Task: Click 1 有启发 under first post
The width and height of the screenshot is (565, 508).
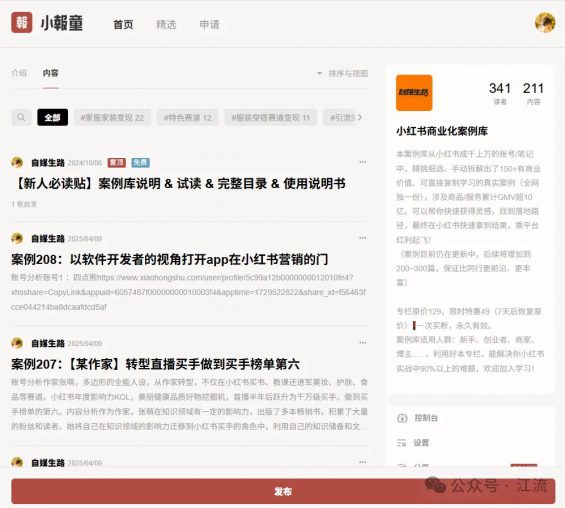Action: pyautogui.click(x=24, y=204)
